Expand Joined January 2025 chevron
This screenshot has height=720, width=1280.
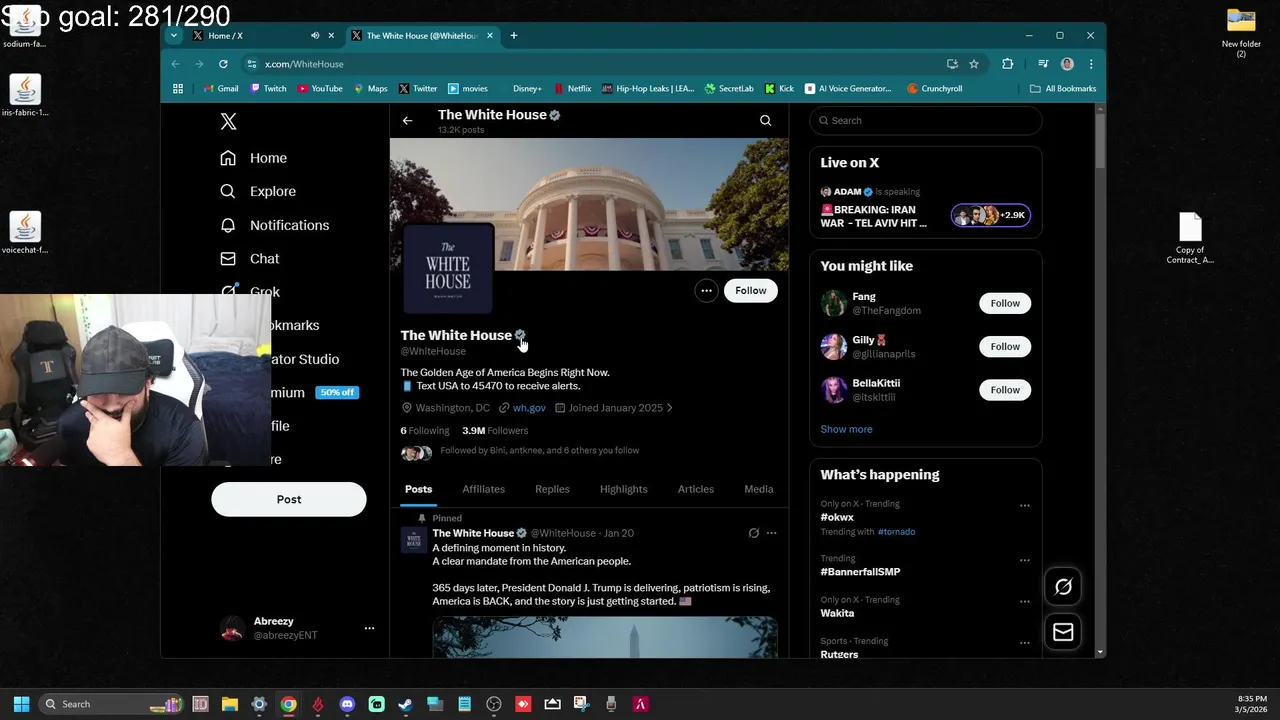669,408
